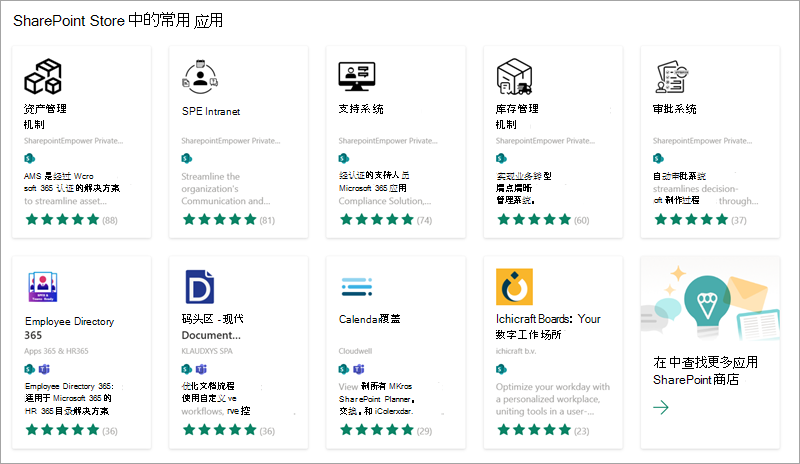The image size is (800, 464).
Task: Click Teams badge on Employee Directory 365 card
Action: pyautogui.click(x=44, y=369)
